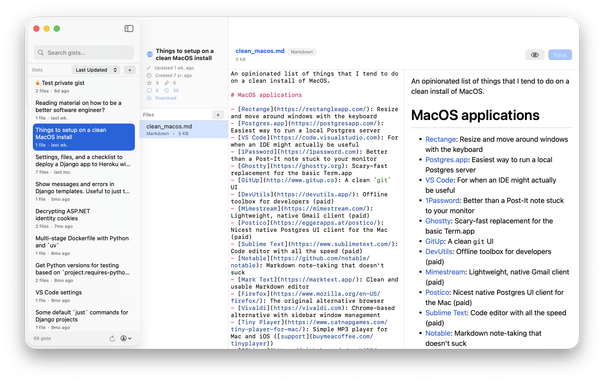
Task: Refresh the gists list with the reload icon
Action: pyautogui.click(x=112, y=338)
